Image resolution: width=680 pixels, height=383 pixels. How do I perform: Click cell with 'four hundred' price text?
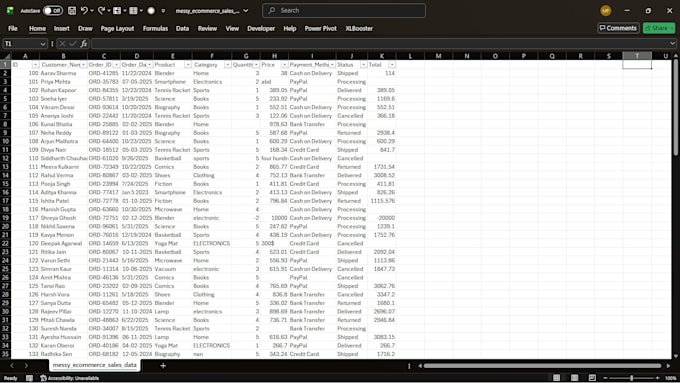[x=274, y=158]
